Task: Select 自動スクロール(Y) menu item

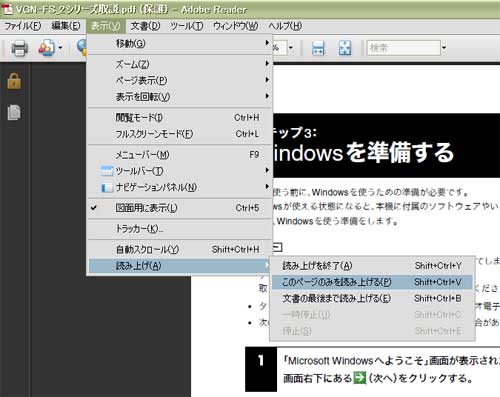Action: [180, 249]
